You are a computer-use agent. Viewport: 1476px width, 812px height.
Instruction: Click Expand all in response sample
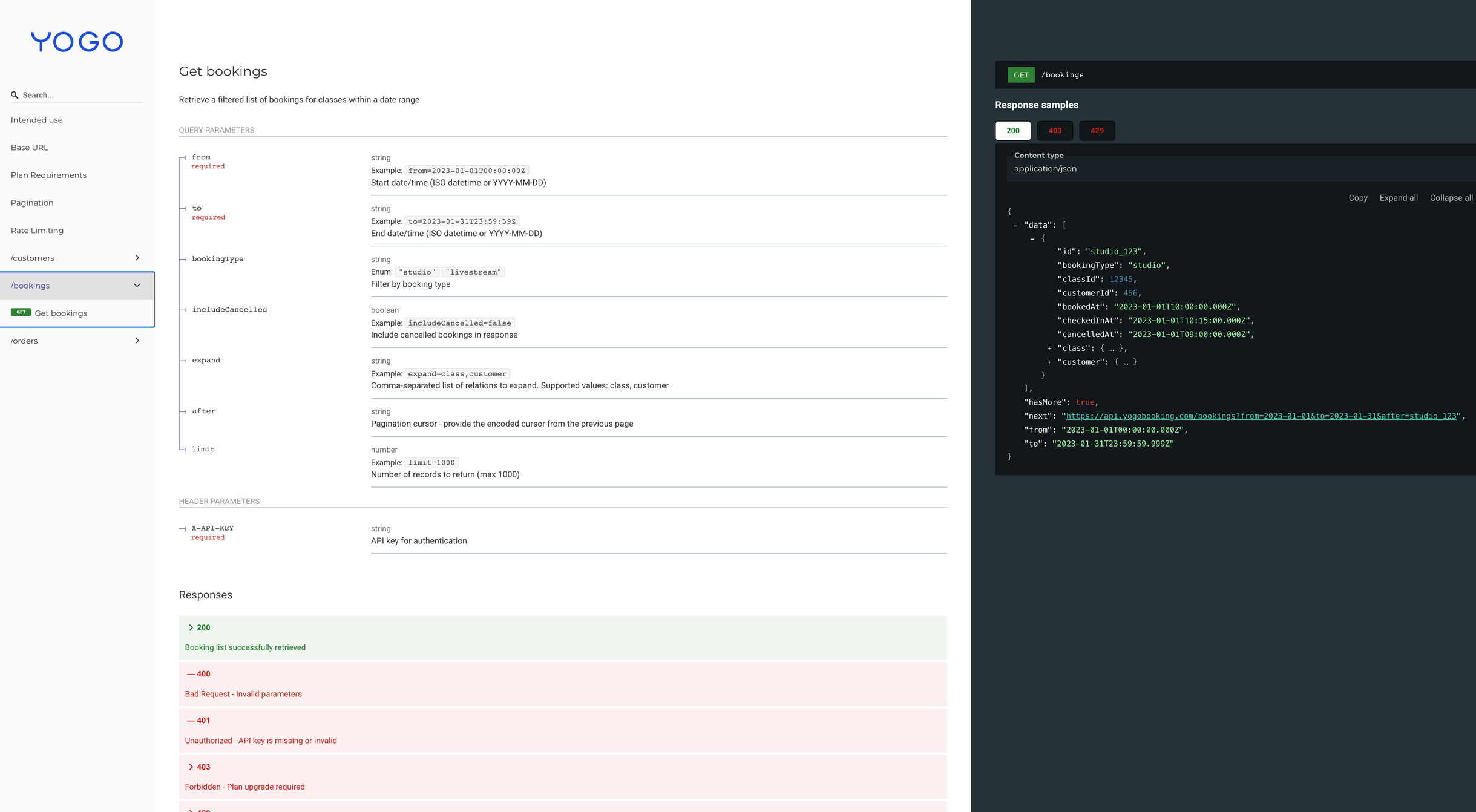[x=1398, y=198]
